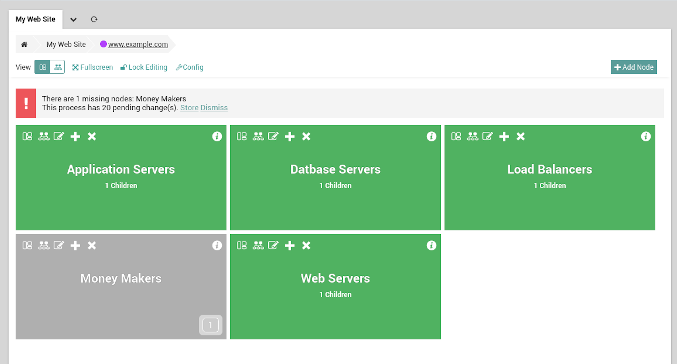Switch to tile view toggle
The height and width of the screenshot is (364, 677).
(x=42, y=67)
